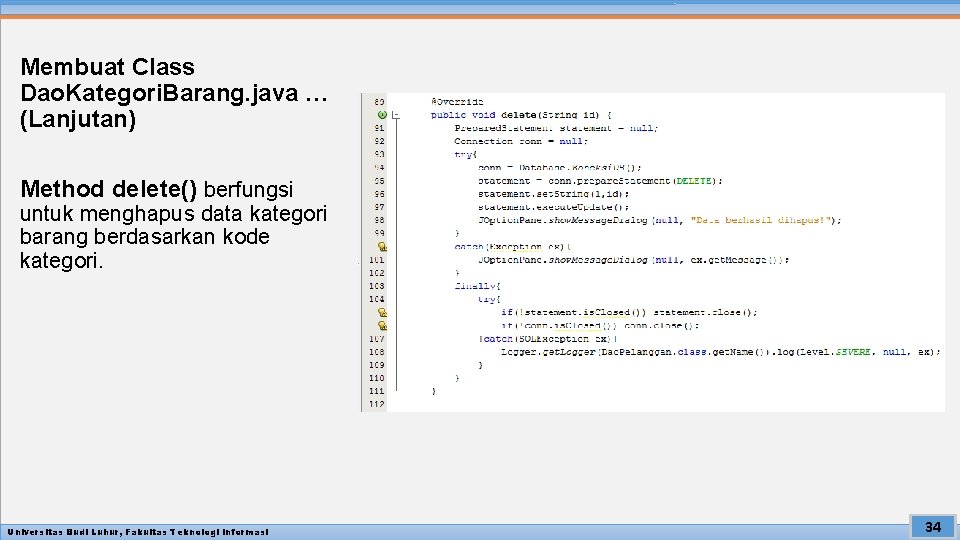Click the 'Membuat Class DaoKategoriBarang.java' slide title

173,92
